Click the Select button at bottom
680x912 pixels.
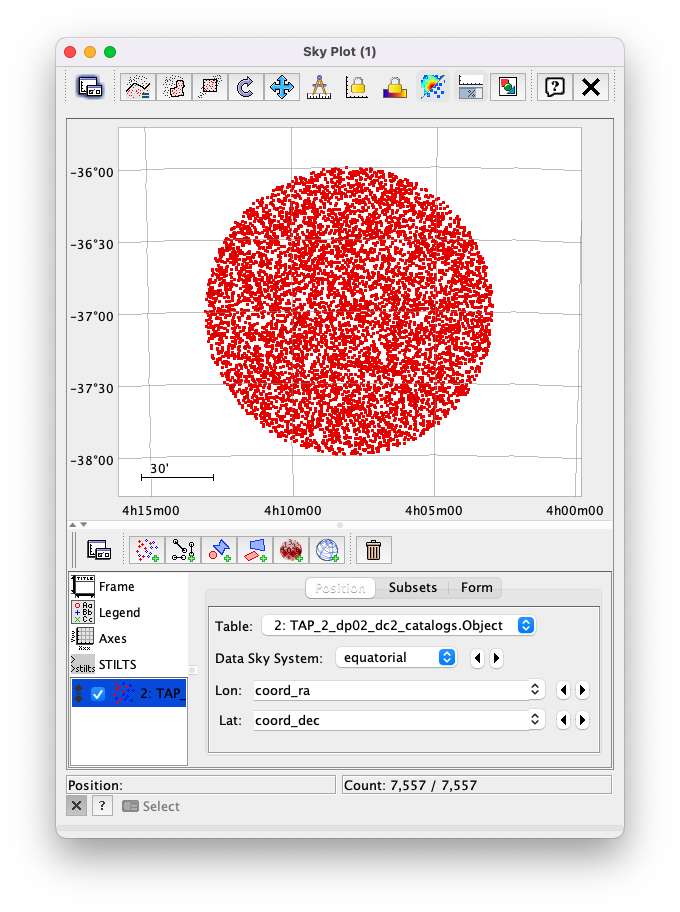[151, 806]
